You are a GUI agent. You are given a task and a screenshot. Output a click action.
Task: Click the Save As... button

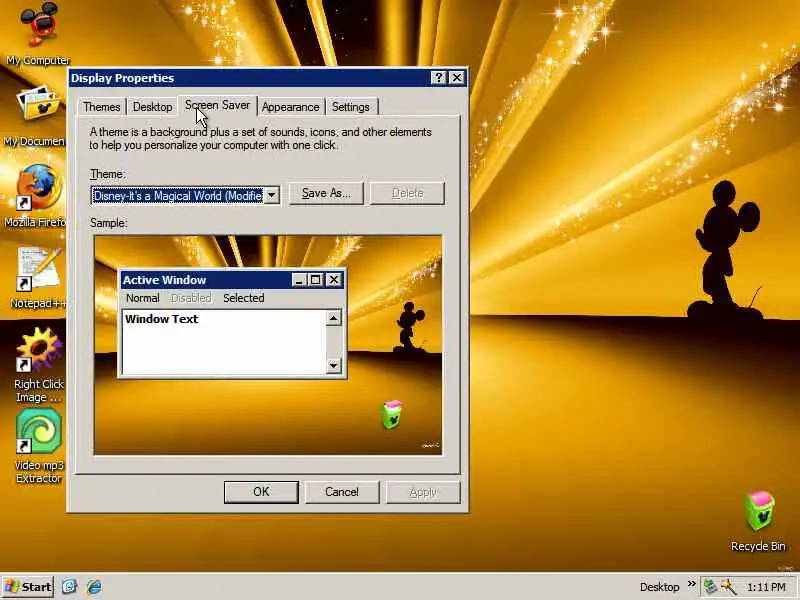click(x=326, y=193)
